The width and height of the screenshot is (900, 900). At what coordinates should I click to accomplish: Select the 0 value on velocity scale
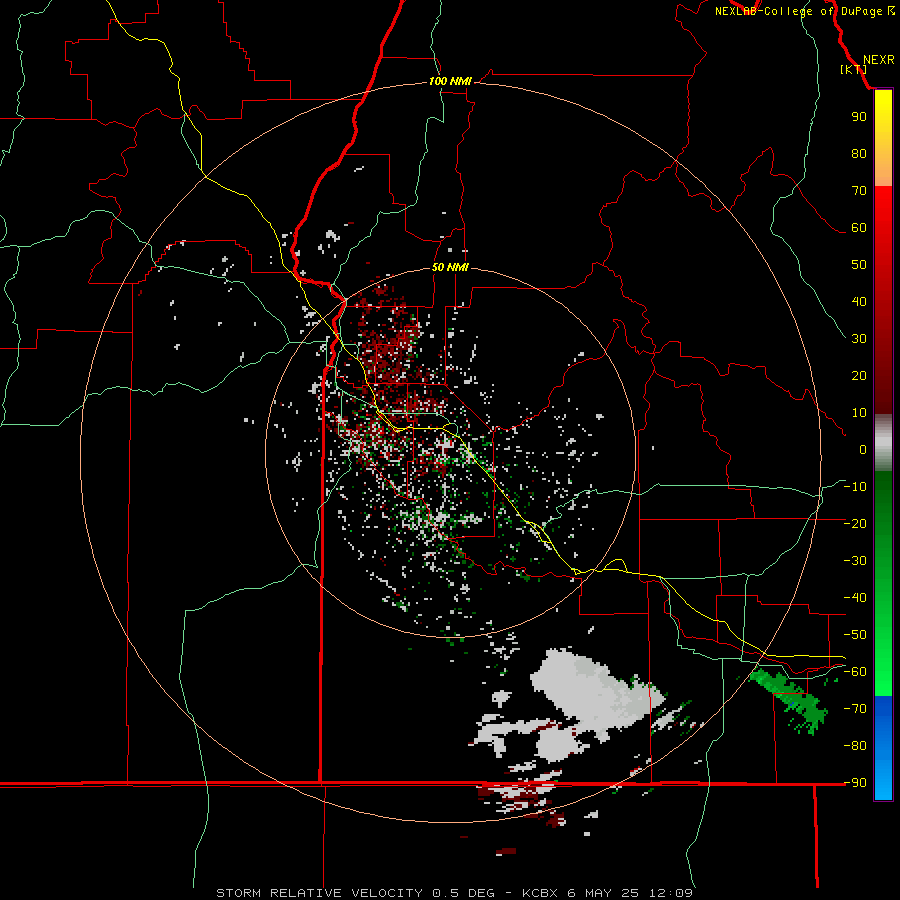coord(863,450)
